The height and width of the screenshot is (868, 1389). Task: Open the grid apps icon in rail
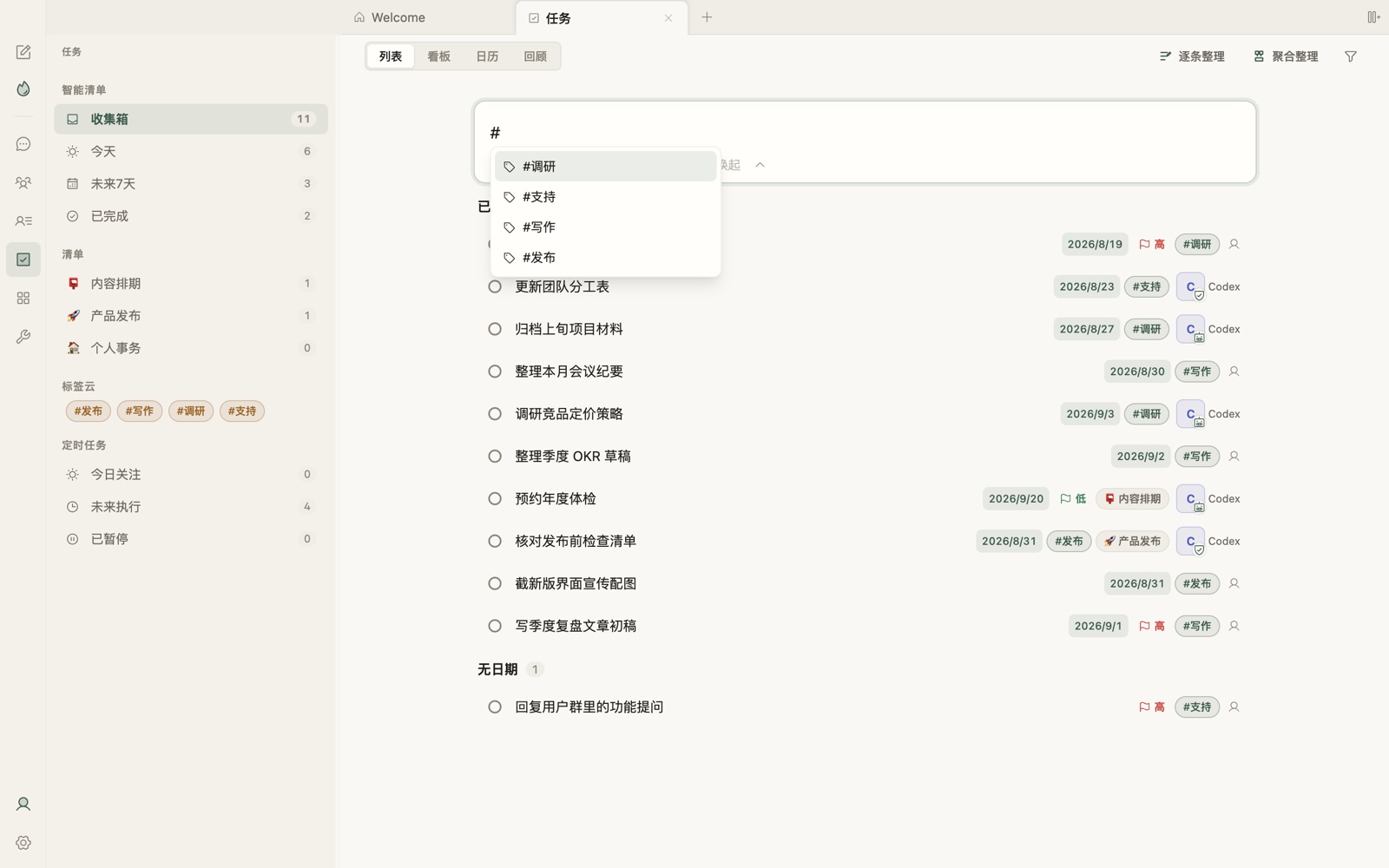[x=23, y=298]
